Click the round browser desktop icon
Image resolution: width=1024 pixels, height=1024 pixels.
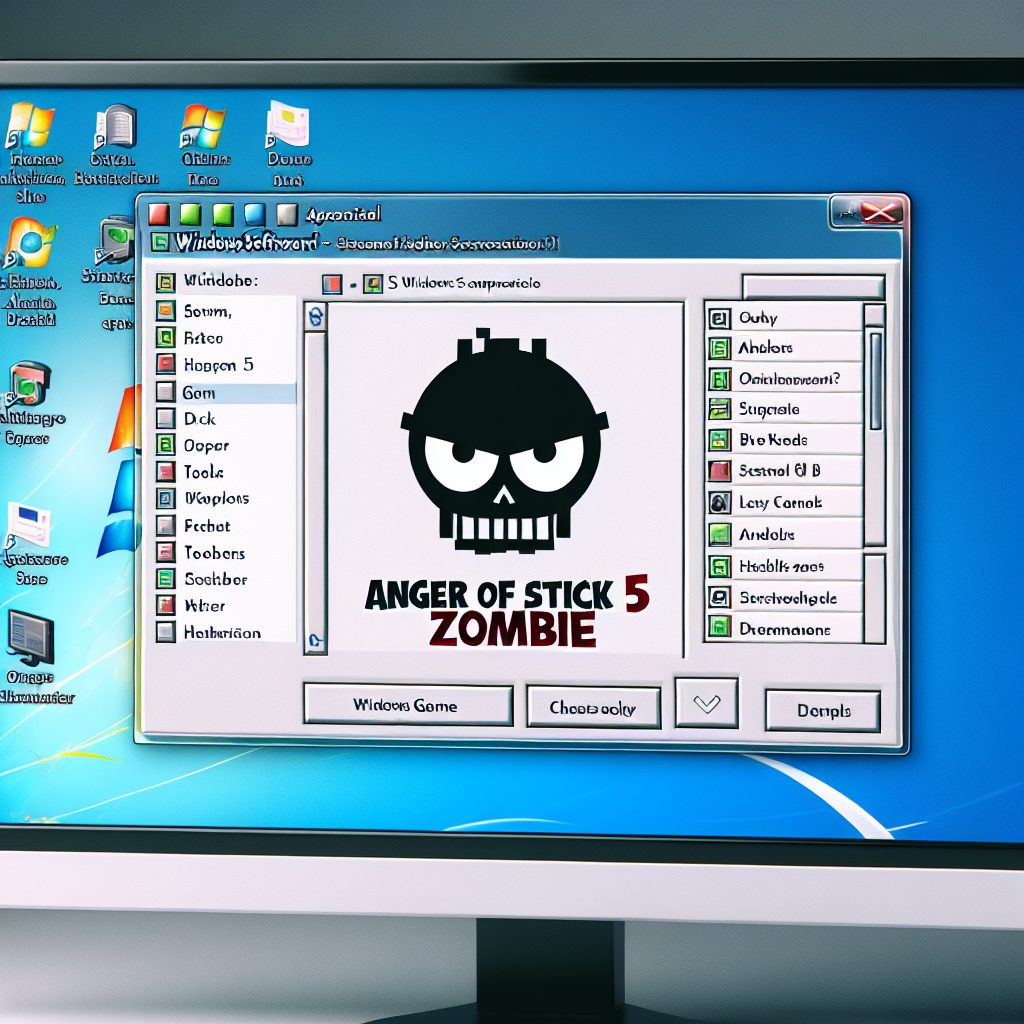(x=29, y=244)
